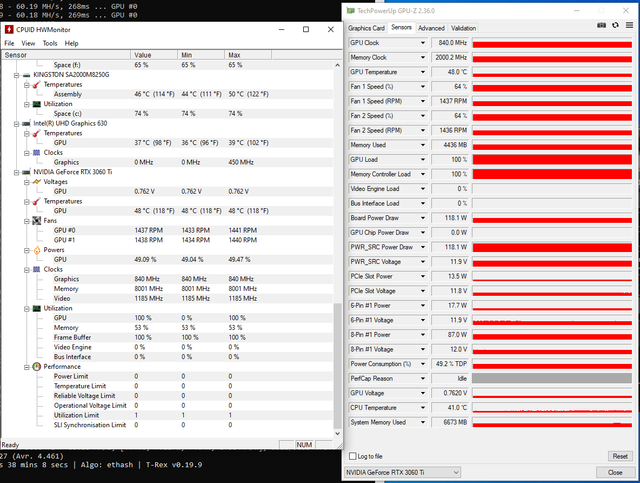Click the Close button in GPU-Z
640x483 pixels.
(615, 472)
